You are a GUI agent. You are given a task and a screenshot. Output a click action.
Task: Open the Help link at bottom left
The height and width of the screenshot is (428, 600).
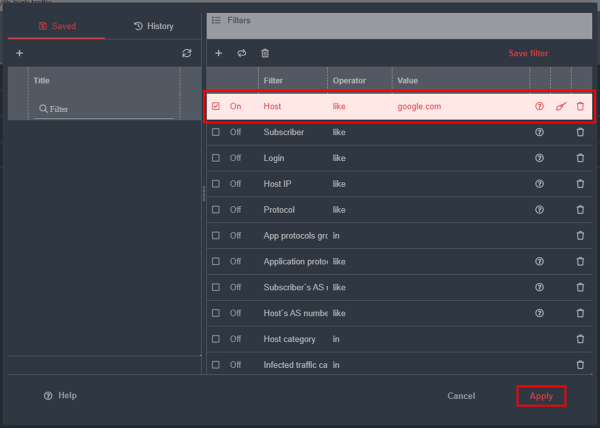pyautogui.click(x=60, y=396)
